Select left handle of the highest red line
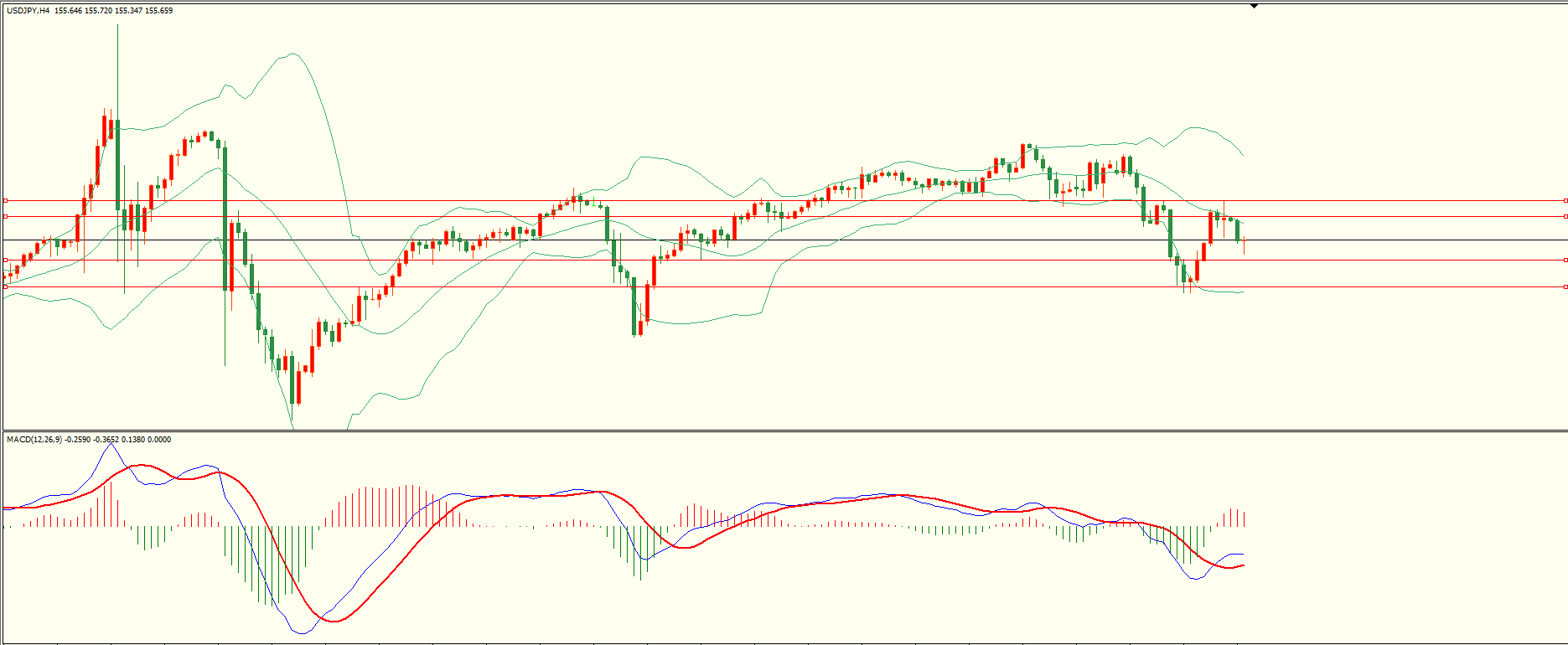 (5, 200)
